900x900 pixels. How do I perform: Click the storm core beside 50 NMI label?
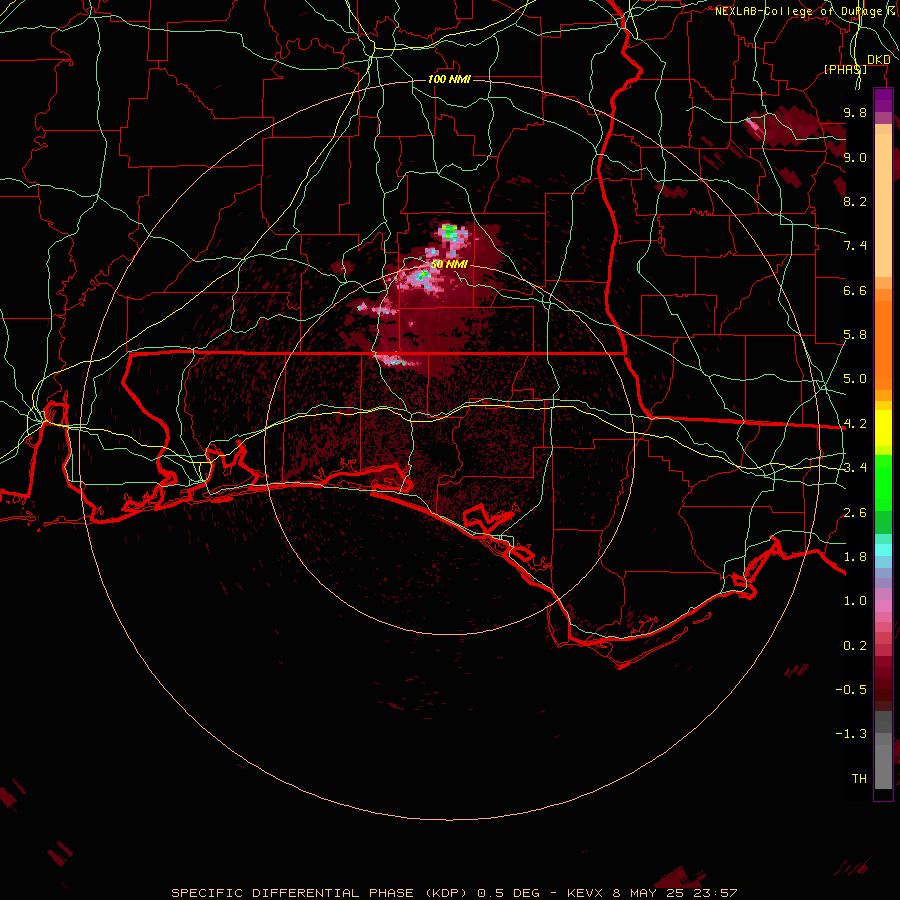point(424,276)
